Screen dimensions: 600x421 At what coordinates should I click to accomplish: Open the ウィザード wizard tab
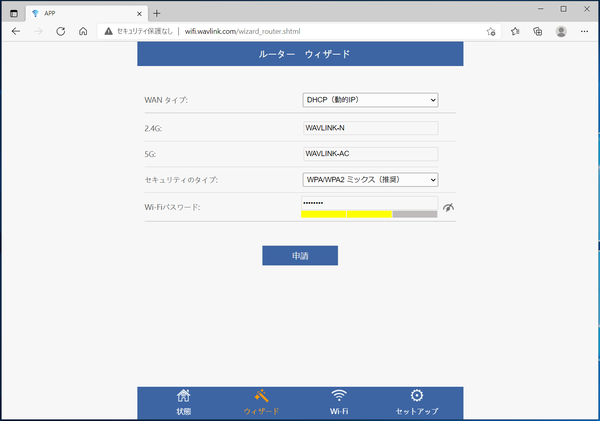(261, 402)
